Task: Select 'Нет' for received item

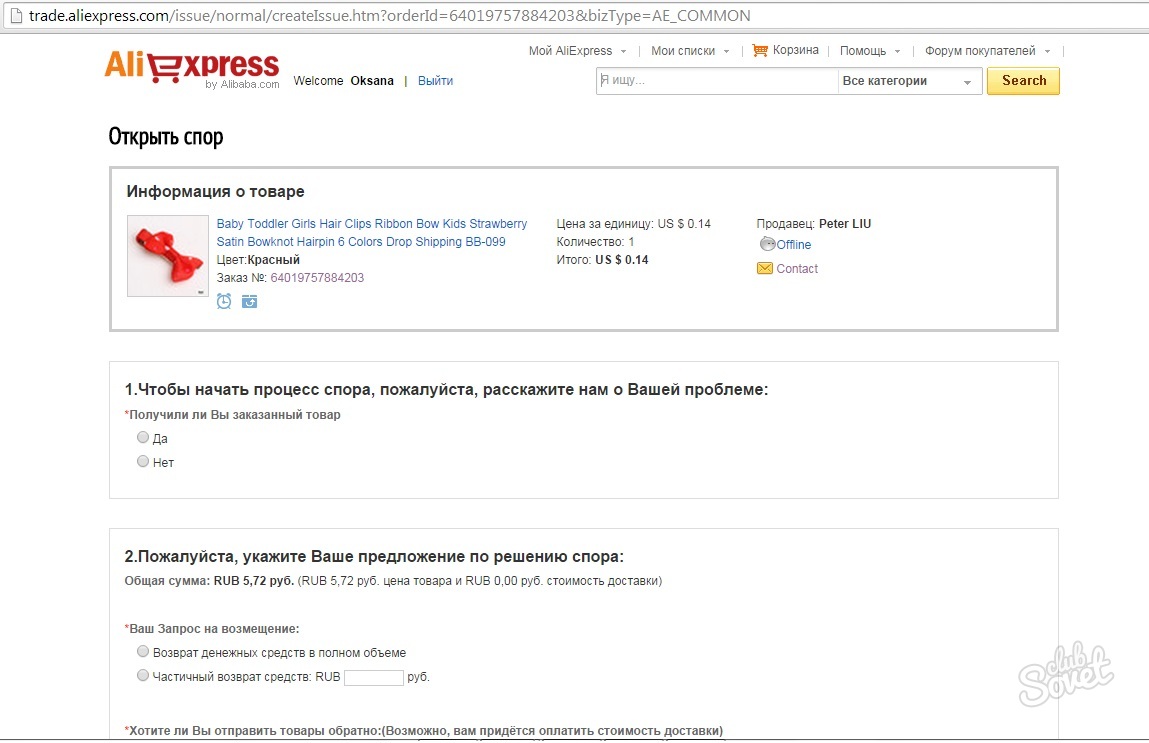Action: tap(143, 461)
